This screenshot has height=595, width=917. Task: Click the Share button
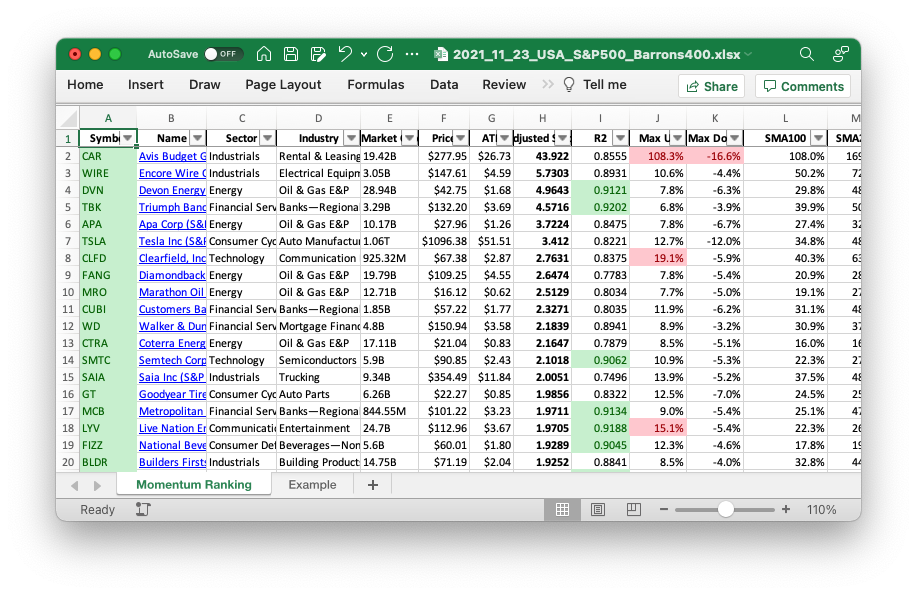pos(710,86)
